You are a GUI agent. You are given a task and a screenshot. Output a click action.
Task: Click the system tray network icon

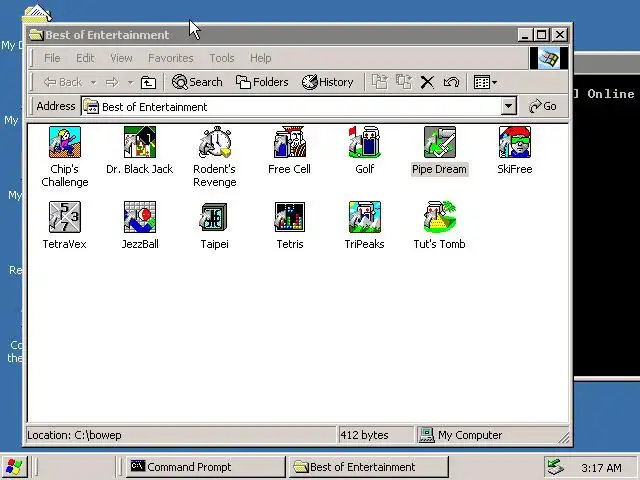point(555,467)
